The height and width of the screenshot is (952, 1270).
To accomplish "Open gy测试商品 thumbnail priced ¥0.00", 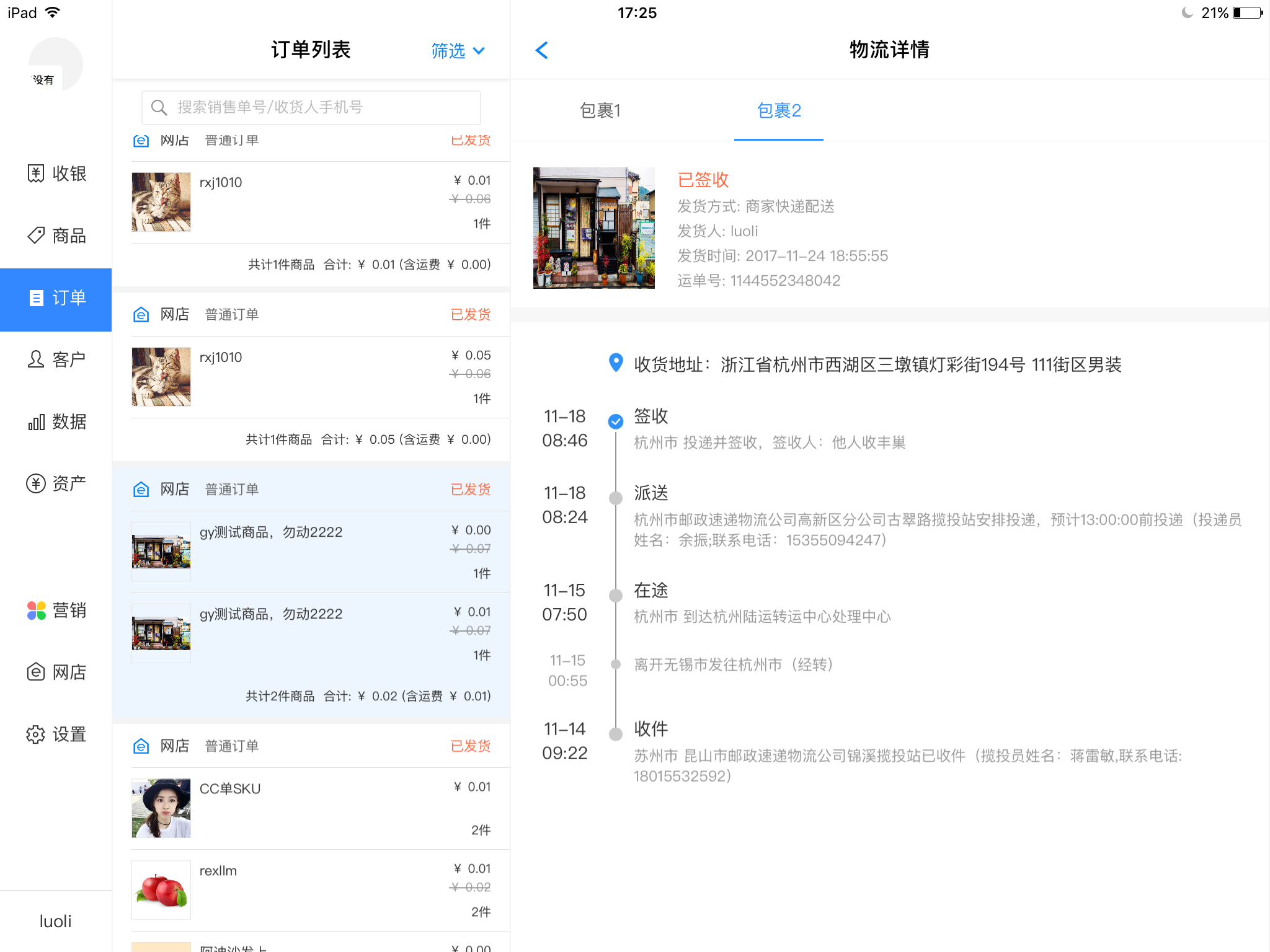I will pos(161,552).
